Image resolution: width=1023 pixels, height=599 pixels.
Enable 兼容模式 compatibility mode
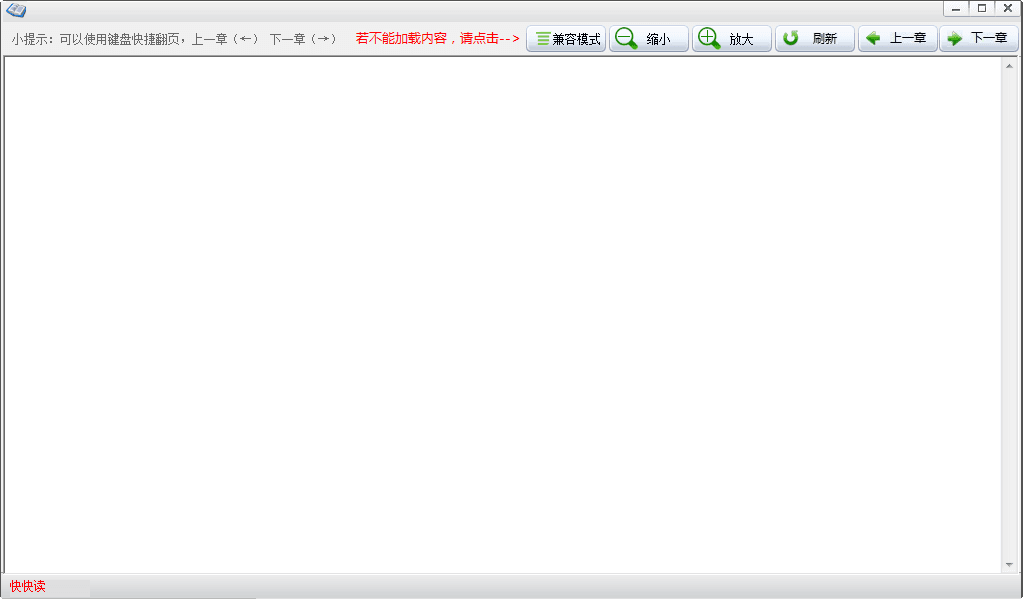coord(566,39)
